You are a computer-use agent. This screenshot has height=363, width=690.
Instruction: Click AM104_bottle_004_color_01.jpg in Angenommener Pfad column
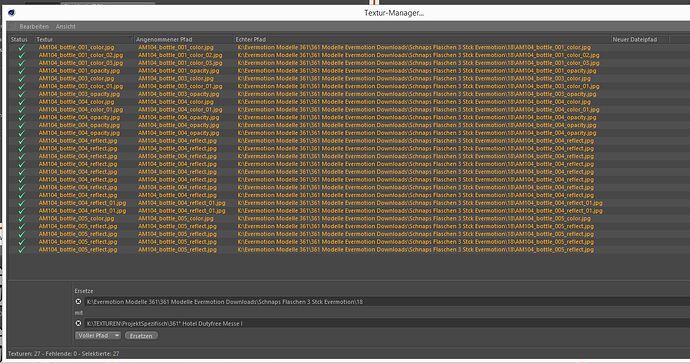coord(180,110)
